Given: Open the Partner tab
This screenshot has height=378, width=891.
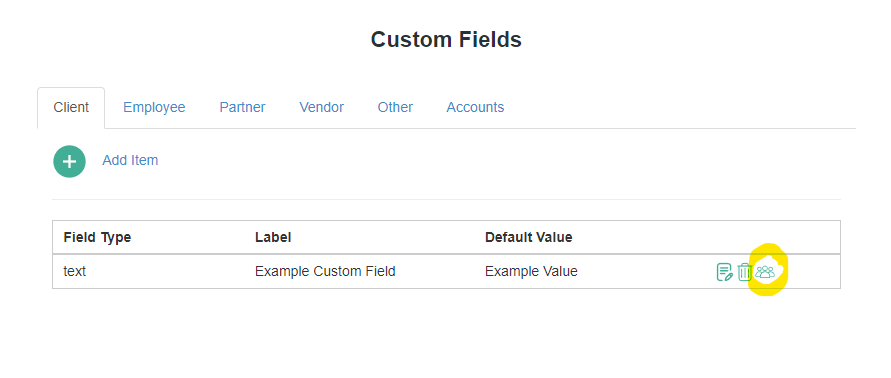Looking at the screenshot, I should [243, 107].
